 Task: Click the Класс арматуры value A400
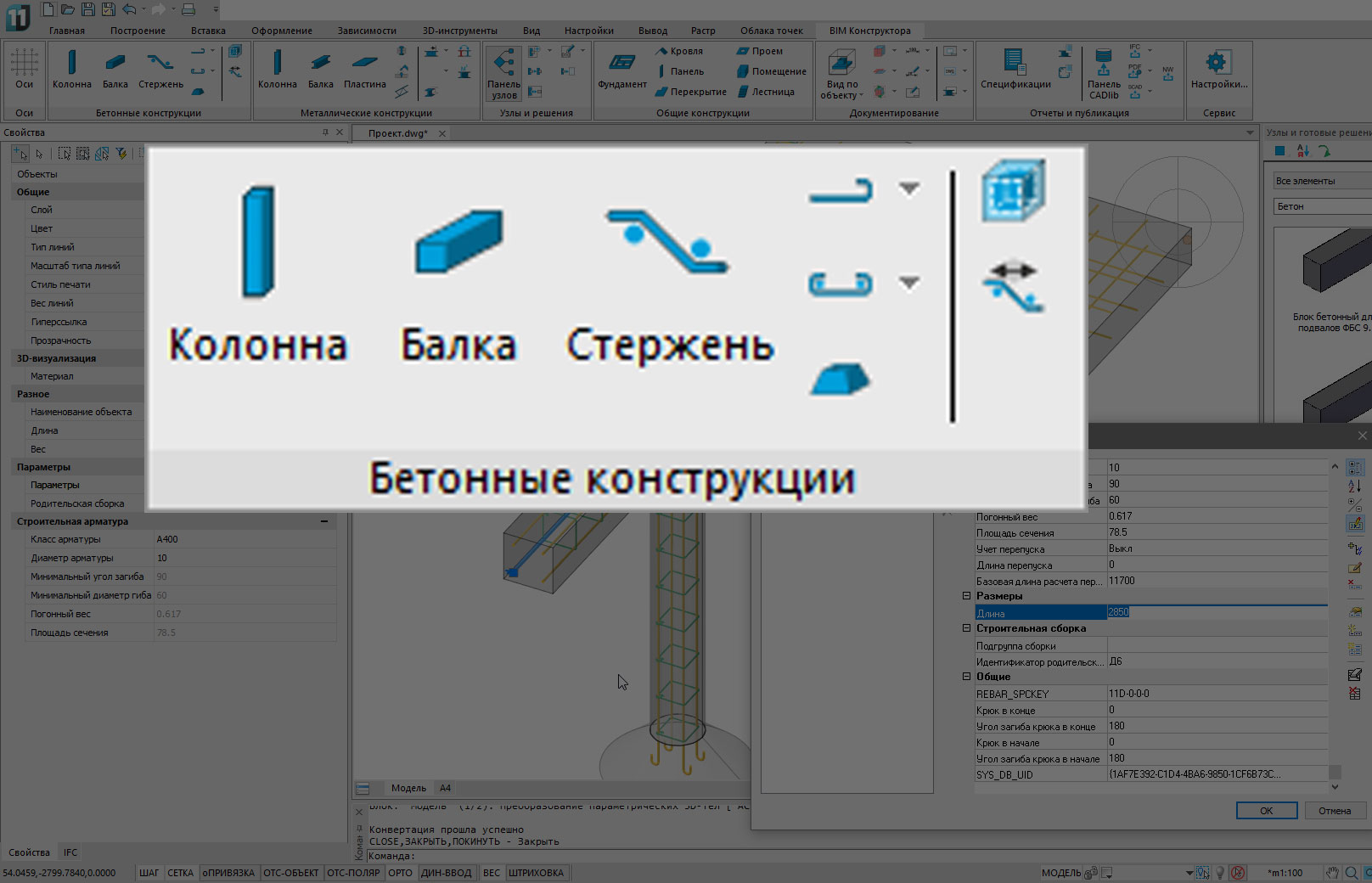pos(245,539)
